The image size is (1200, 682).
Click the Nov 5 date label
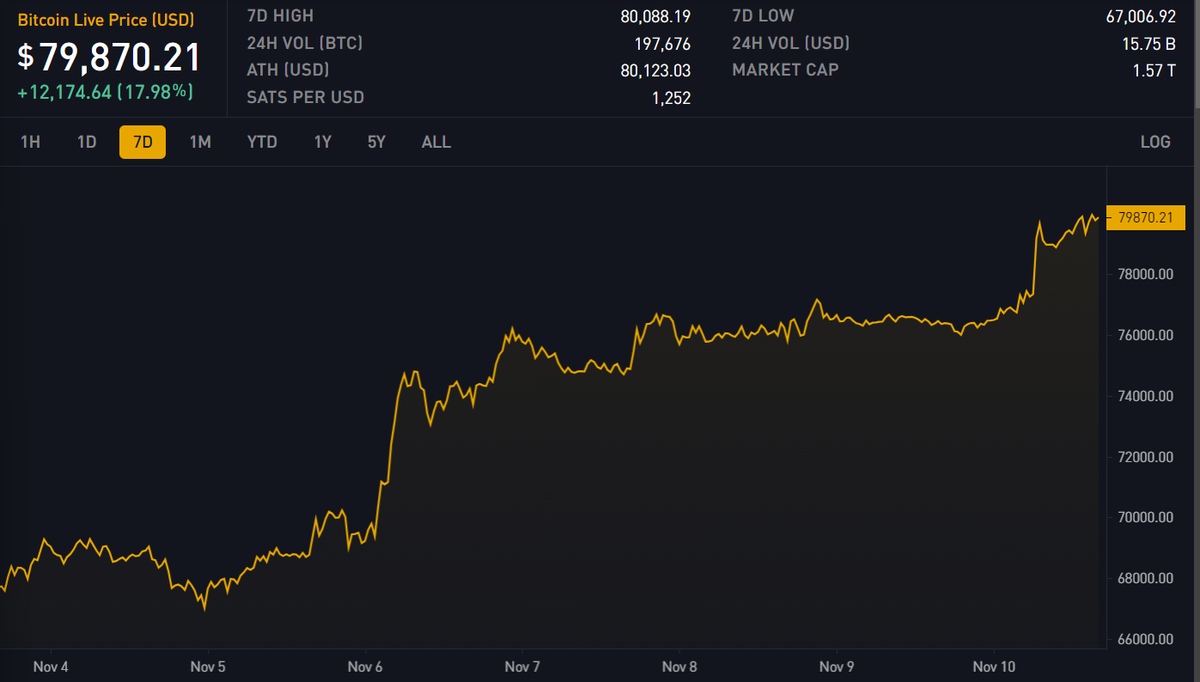coord(208,666)
